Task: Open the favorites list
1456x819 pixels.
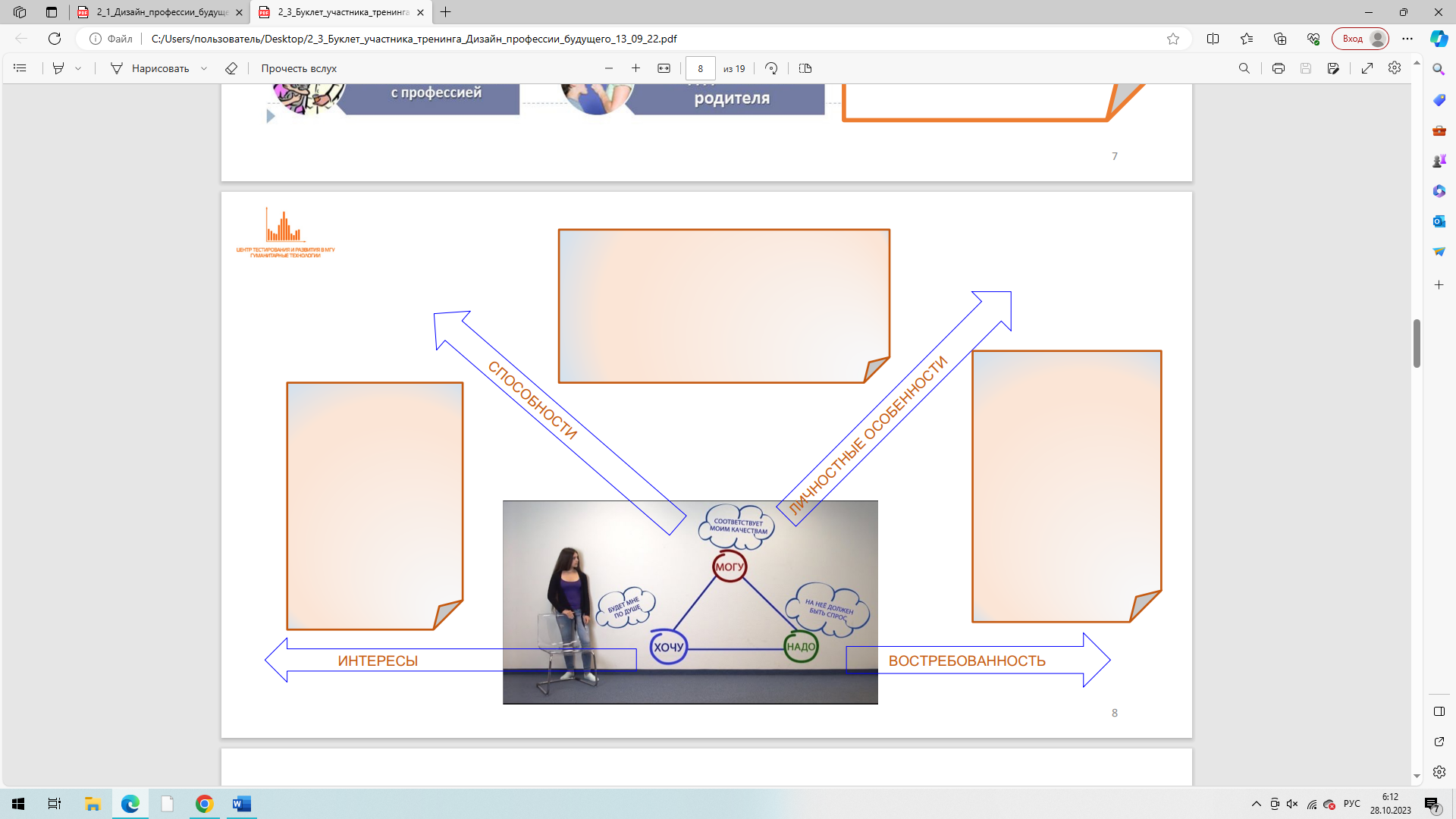Action: [1247, 39]
